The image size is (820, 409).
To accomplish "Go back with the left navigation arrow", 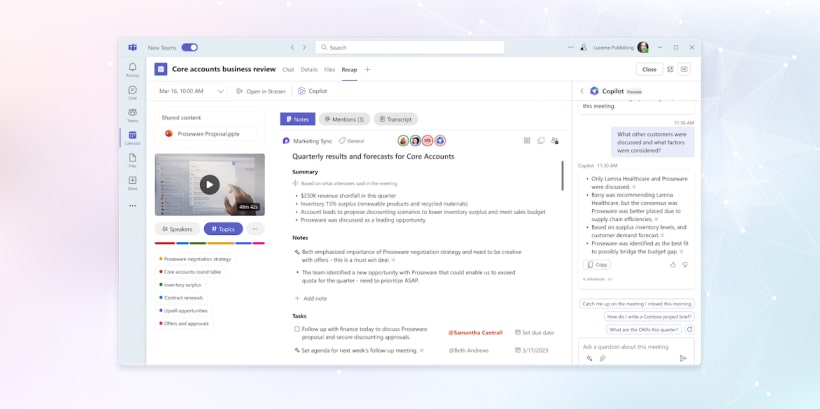I will [x=292, y=48].
